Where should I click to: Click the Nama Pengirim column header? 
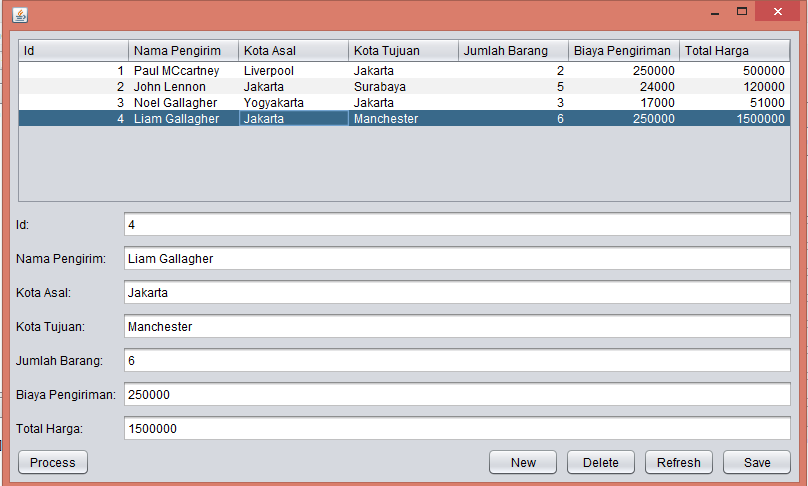click(x=183, y=51)
